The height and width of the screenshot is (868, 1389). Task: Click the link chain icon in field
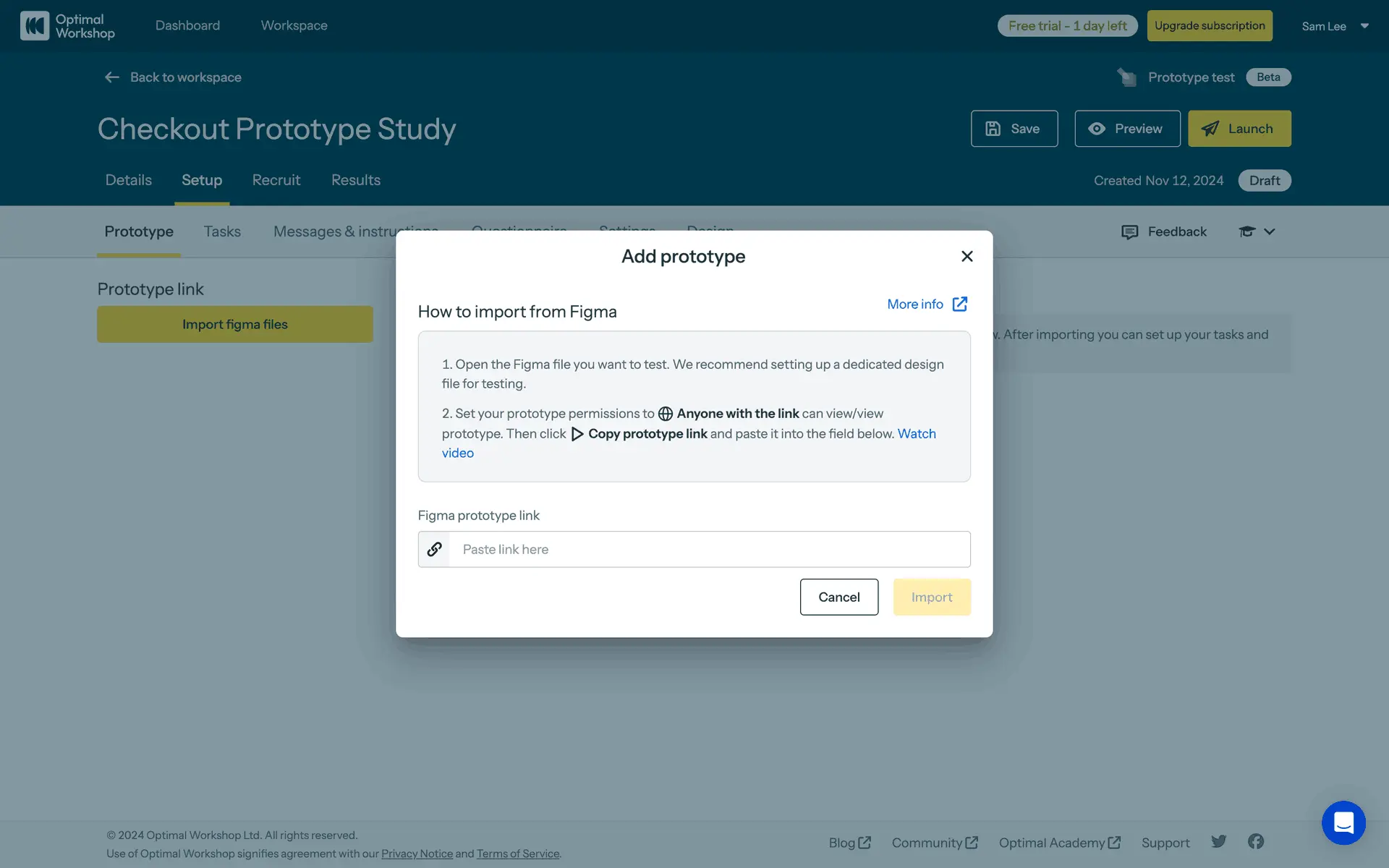(x=434, y=550)
